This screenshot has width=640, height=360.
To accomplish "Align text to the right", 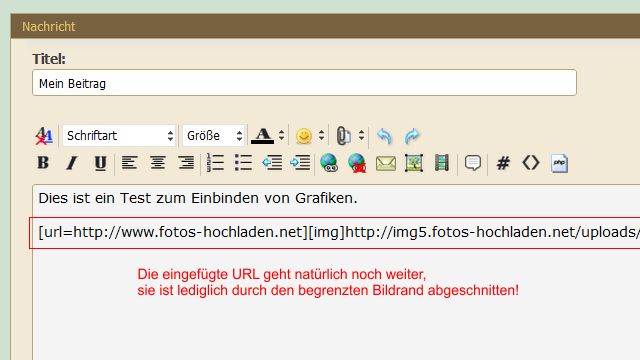I will tap(186, 163).
